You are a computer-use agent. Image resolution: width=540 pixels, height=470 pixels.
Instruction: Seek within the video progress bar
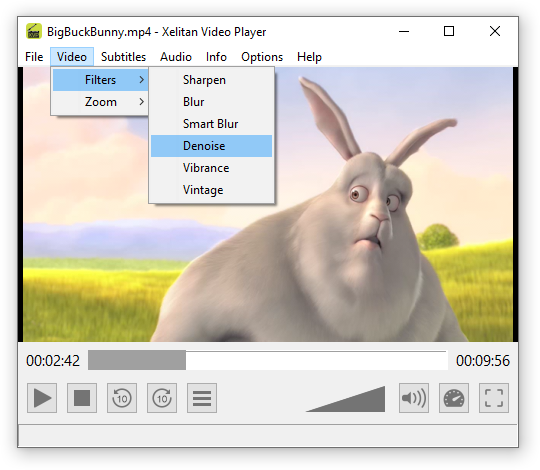point(268,360)
